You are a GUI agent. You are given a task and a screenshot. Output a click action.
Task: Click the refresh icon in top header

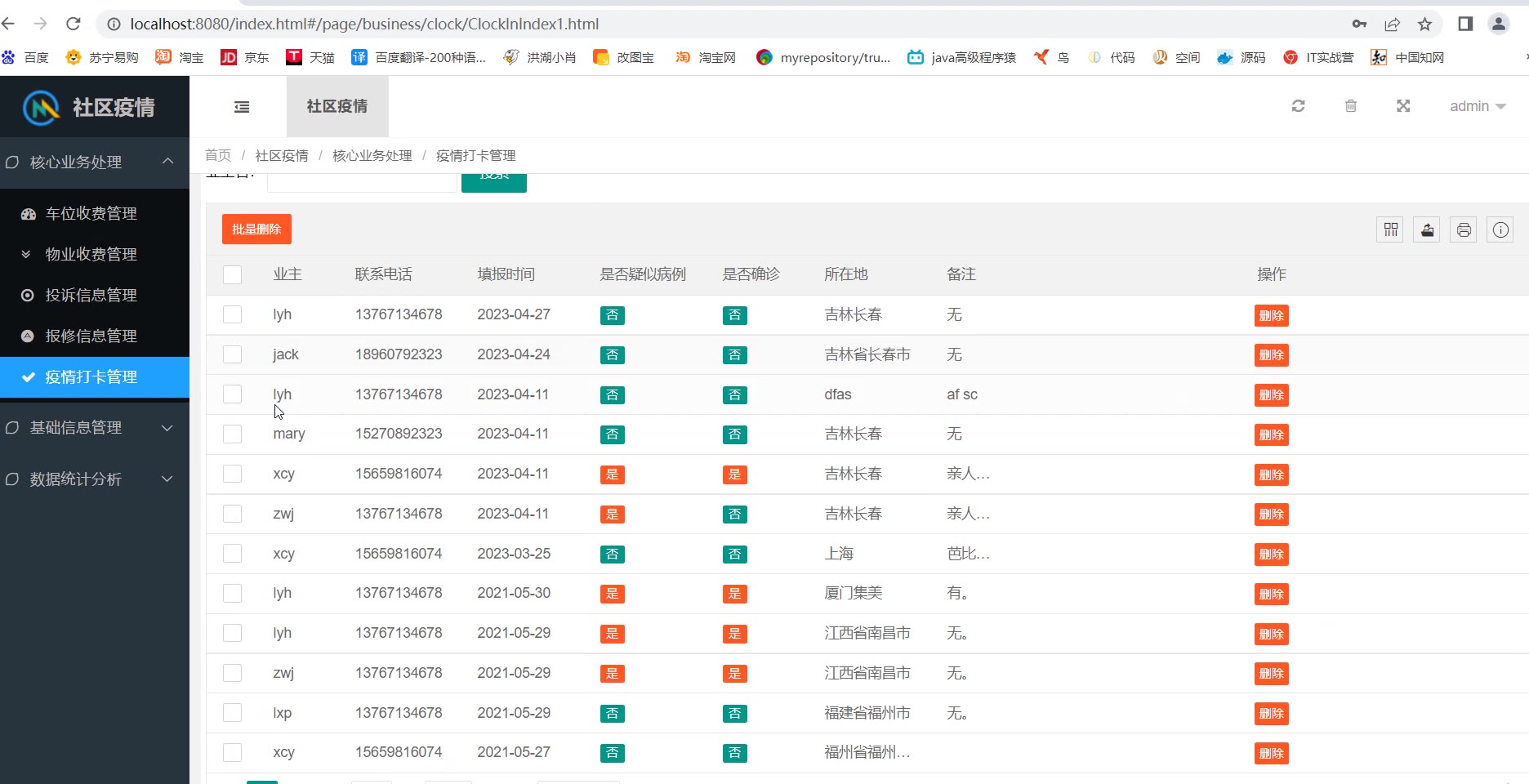tap(1298, 106)
